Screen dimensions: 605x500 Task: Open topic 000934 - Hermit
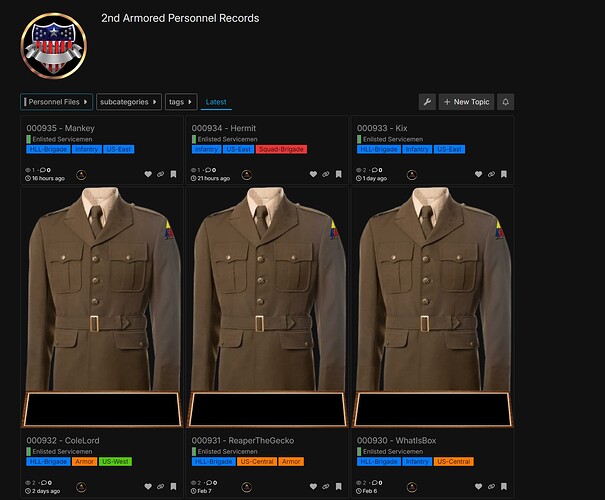(x=224, y=128)
